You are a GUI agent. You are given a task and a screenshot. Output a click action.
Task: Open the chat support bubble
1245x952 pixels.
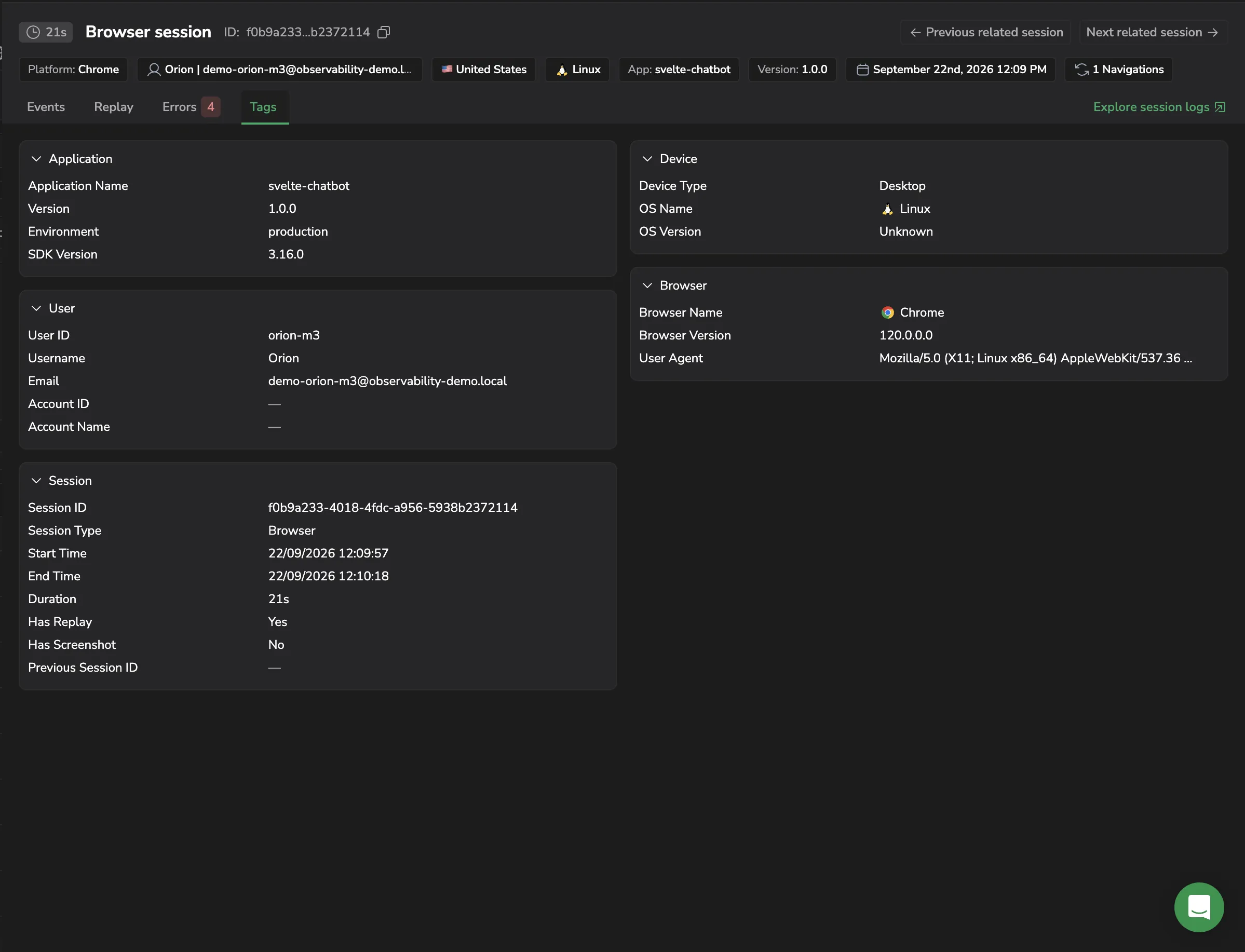click(x=1198, y=907)
